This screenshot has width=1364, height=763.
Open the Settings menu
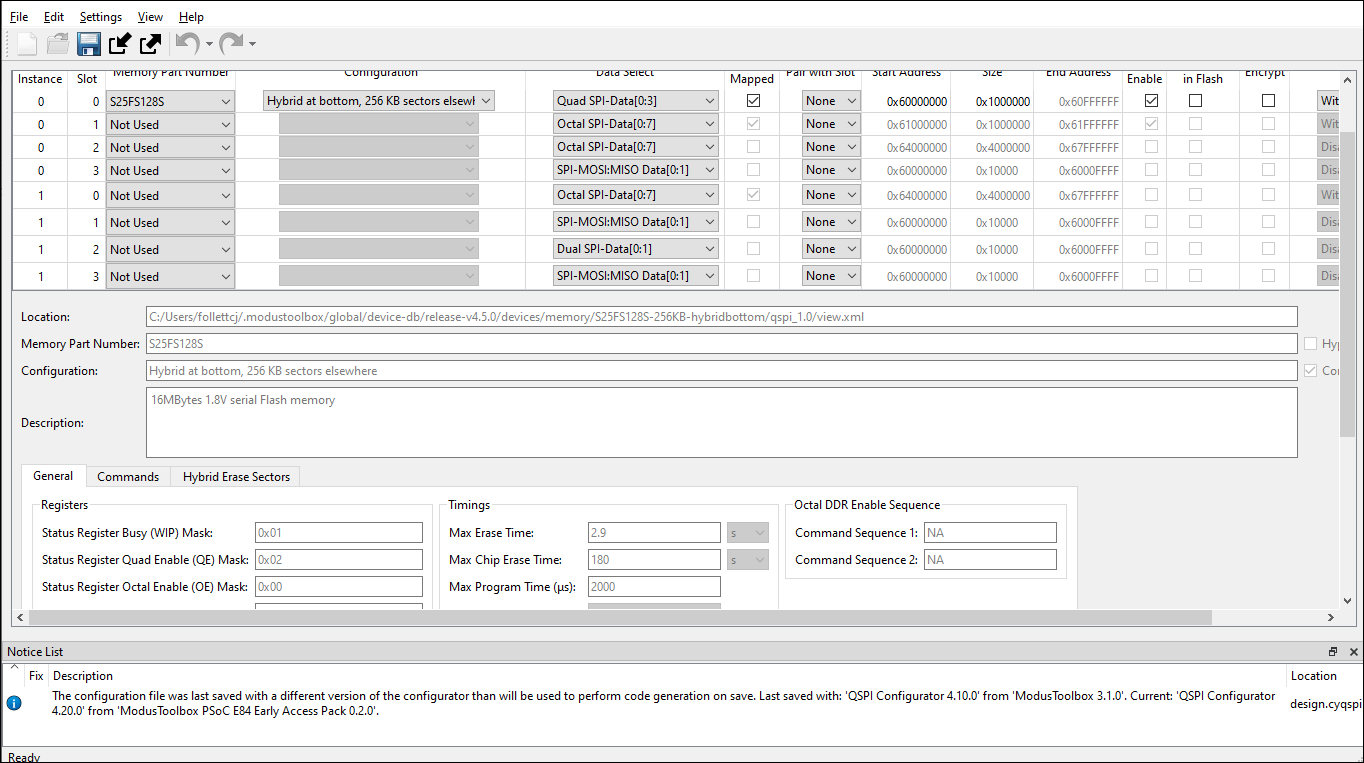tap(101, 17)
